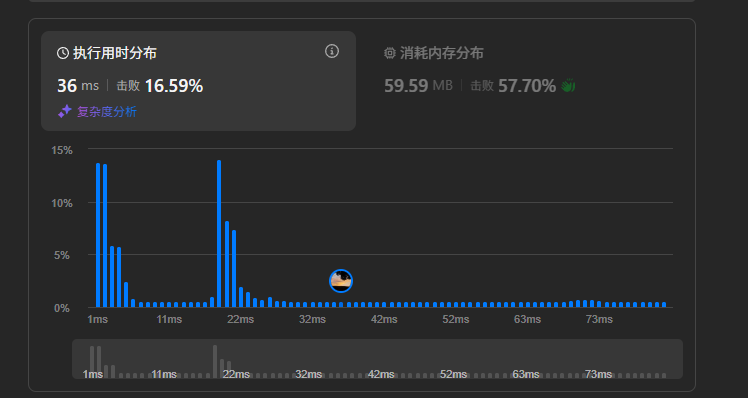Image resolution: width=748 pixels, height=398 pixels.
Task: Click the first bar at 1ms
Action: (98, 235)
